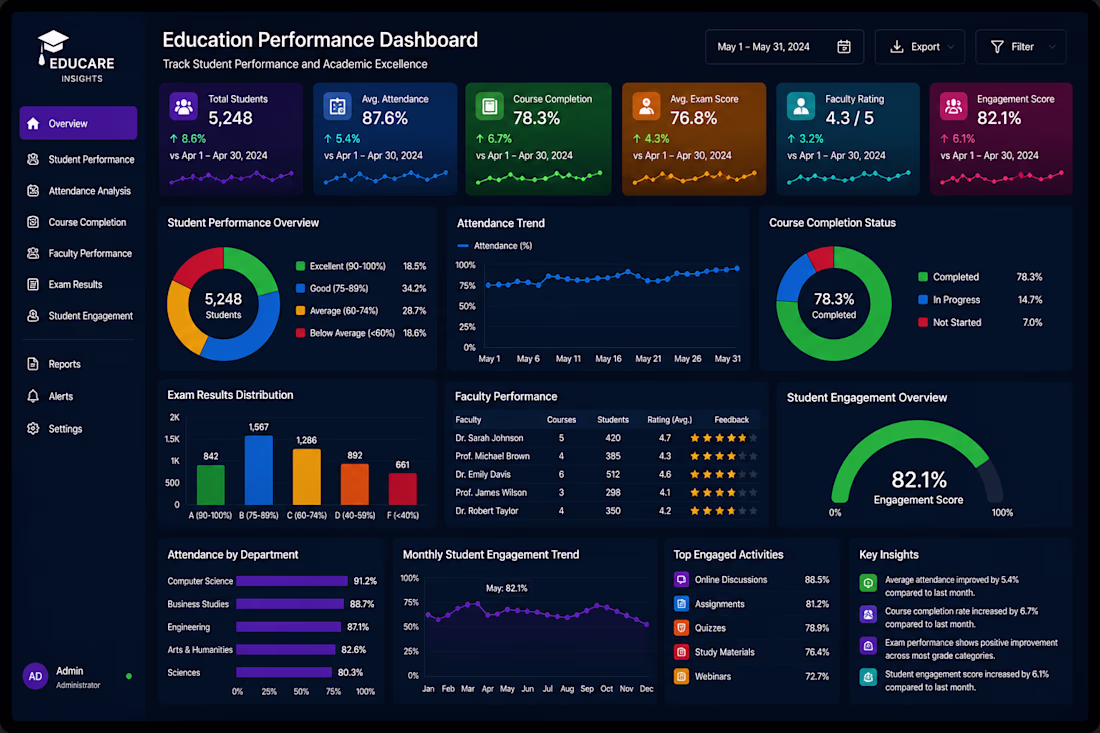This screenshot has height=733, width=1100.
Task: Click the Exam Results sidebar icon
Action: [33, 284]
